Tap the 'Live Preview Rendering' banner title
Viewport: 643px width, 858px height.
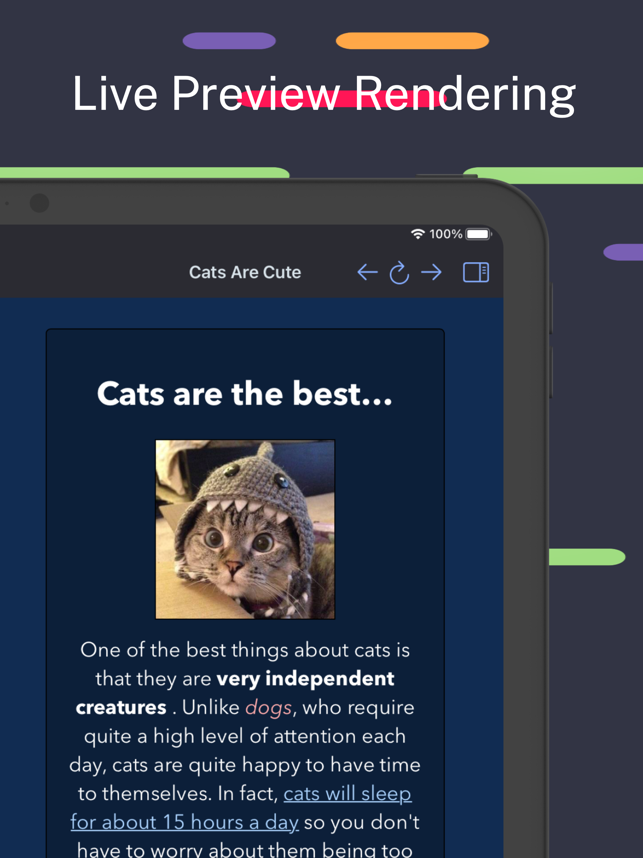pyautogui.click(x=324, y=94)
